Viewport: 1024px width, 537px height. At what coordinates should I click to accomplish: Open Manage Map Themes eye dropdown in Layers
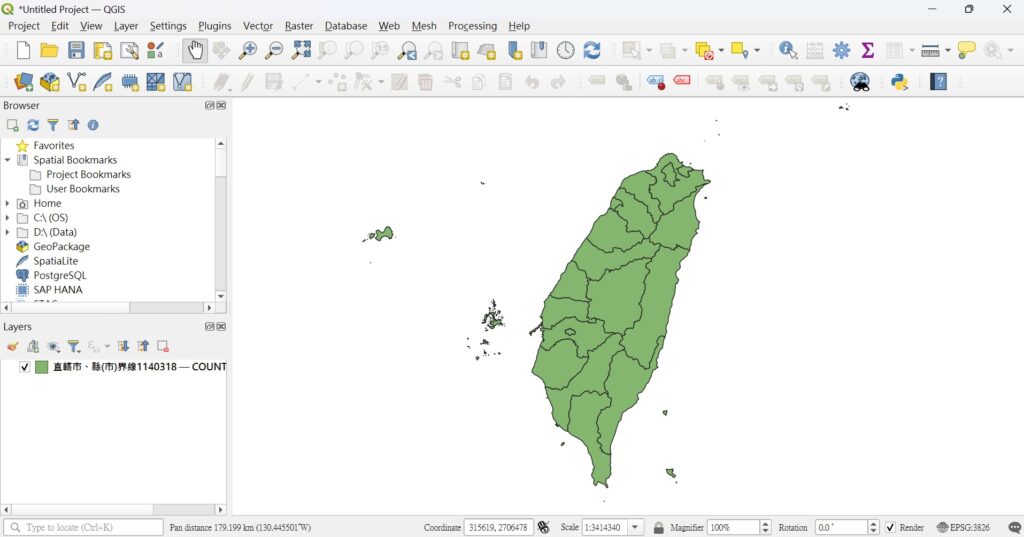pyautogui.click(x=54, y=346)
